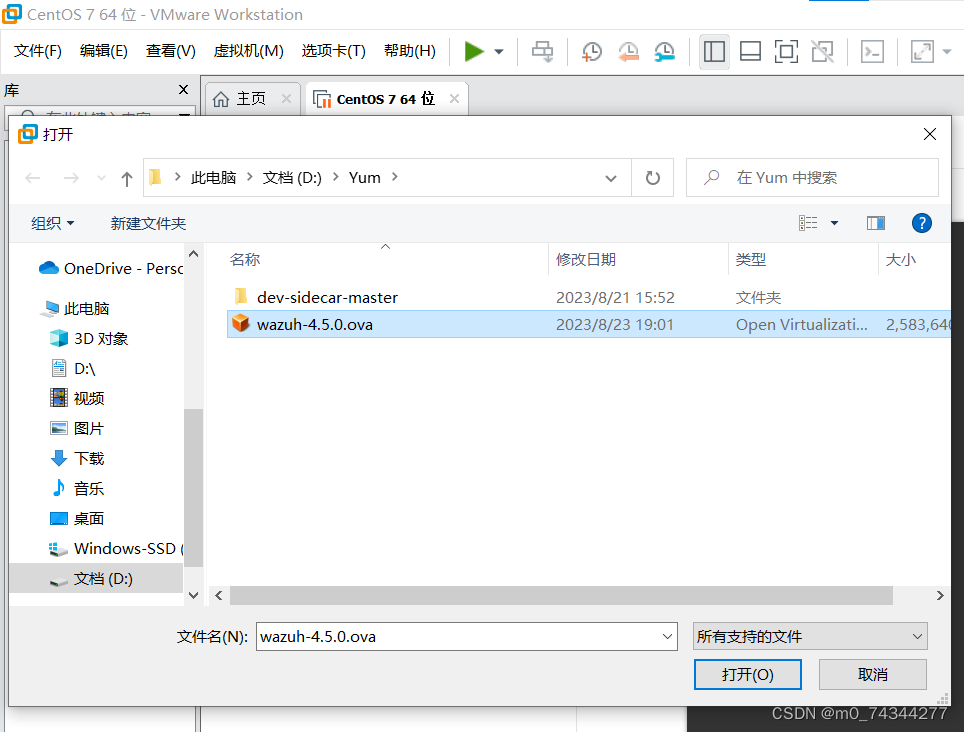Select Windows-SSD drive in navigation pane
964x732 pixels.
[x=115, y=548]
